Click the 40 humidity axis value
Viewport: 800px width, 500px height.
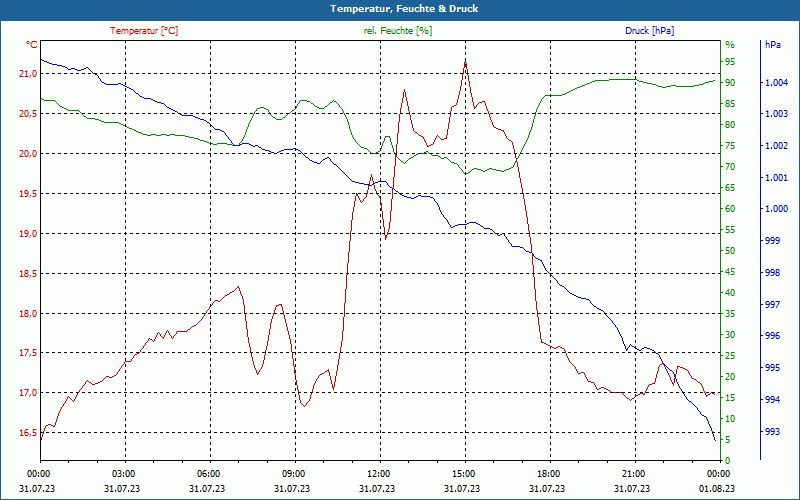coord(730,292)
